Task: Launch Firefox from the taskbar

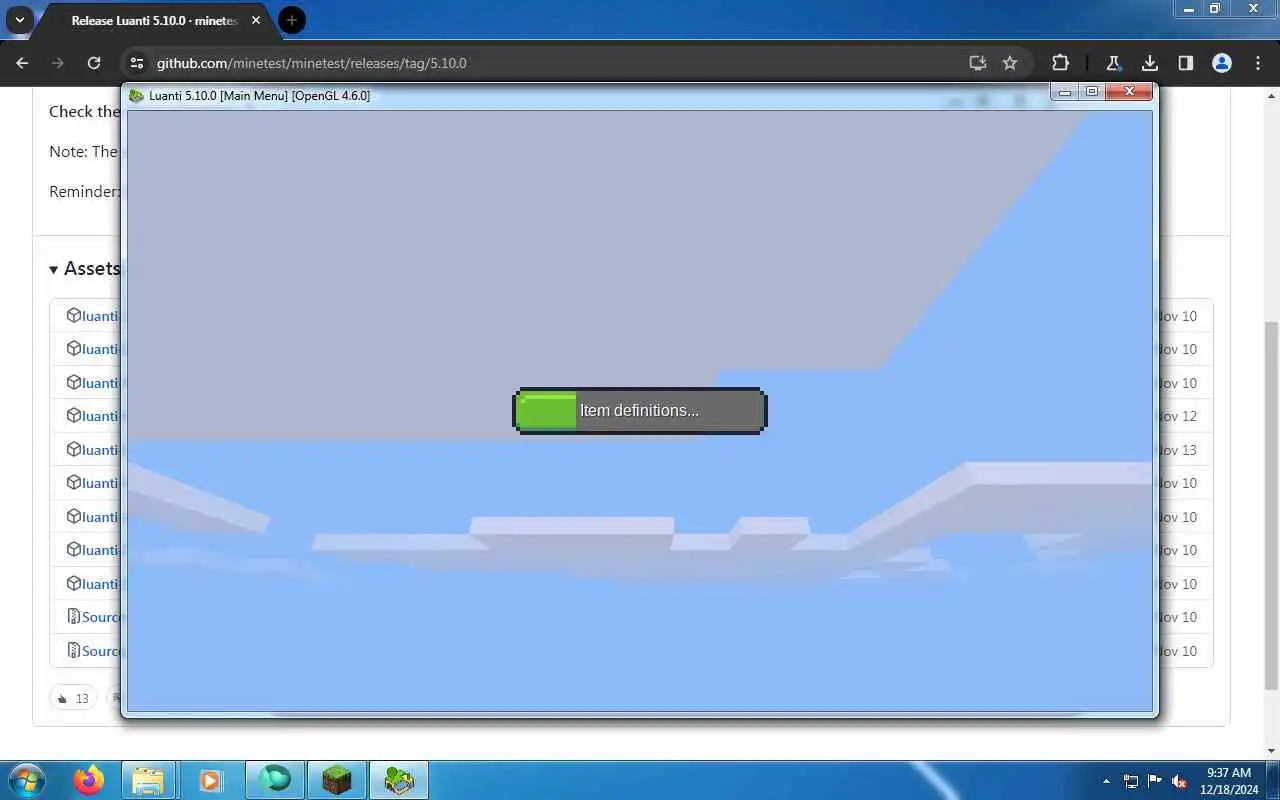Action: coord(88,780)
